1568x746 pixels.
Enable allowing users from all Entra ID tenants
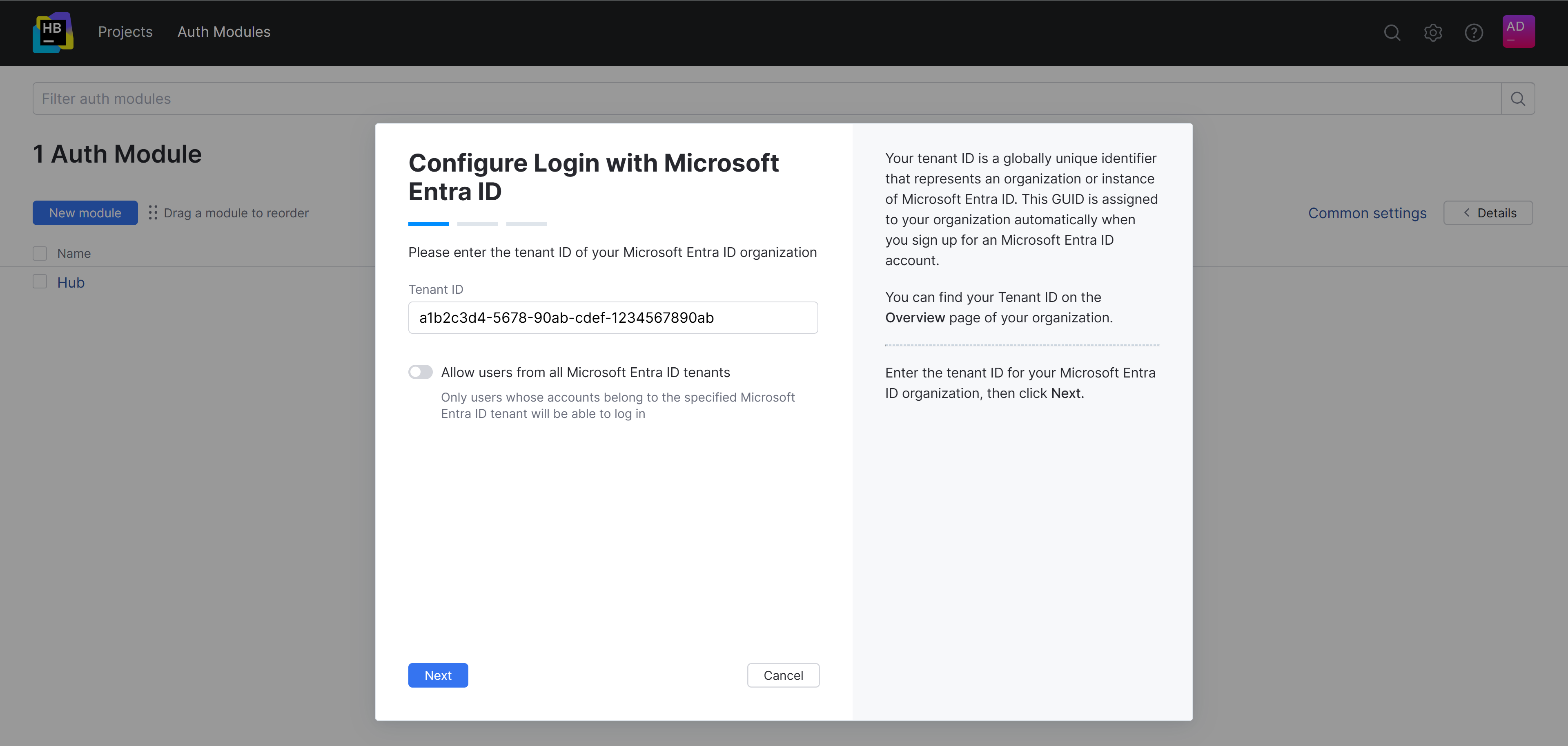(x=421, y=371)
